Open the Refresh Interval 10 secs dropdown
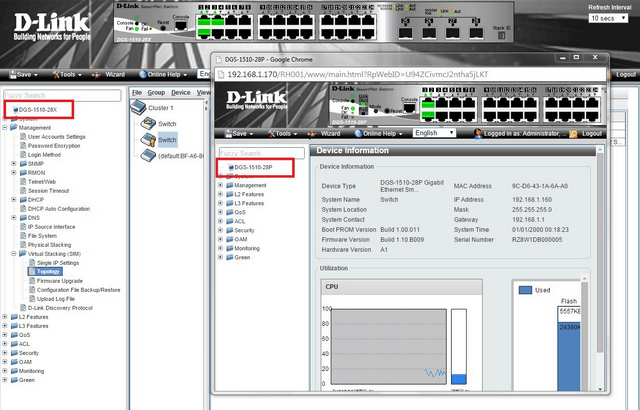The width and height of the screenshot is (640, 410). point(608,18)
